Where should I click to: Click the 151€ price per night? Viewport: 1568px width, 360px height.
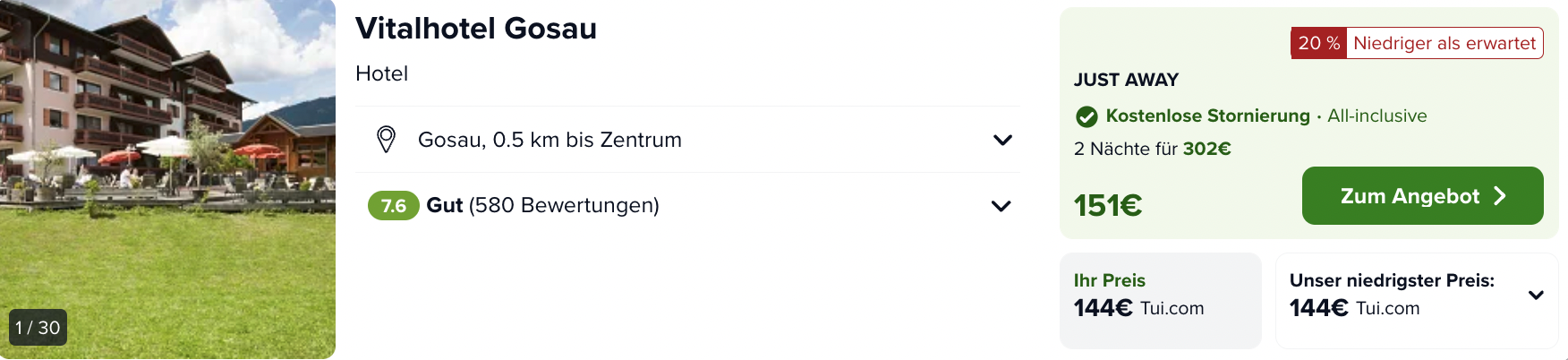pos(1108,206)
